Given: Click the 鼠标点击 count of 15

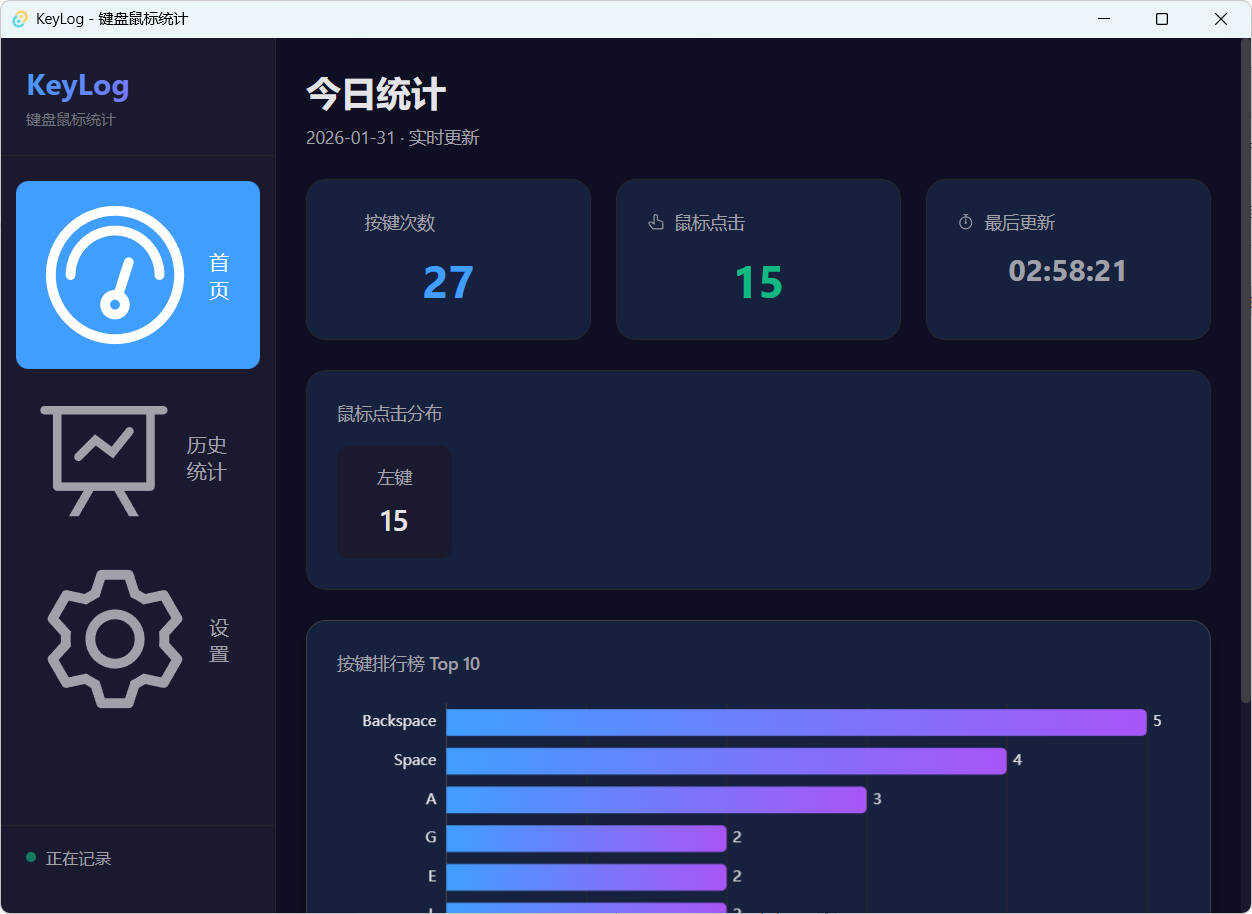Looking at the screenshot, I should [758, 281].
